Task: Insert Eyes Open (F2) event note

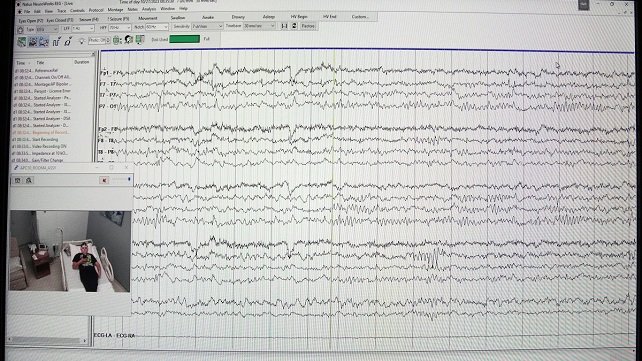Action: [x=30, y=20]
